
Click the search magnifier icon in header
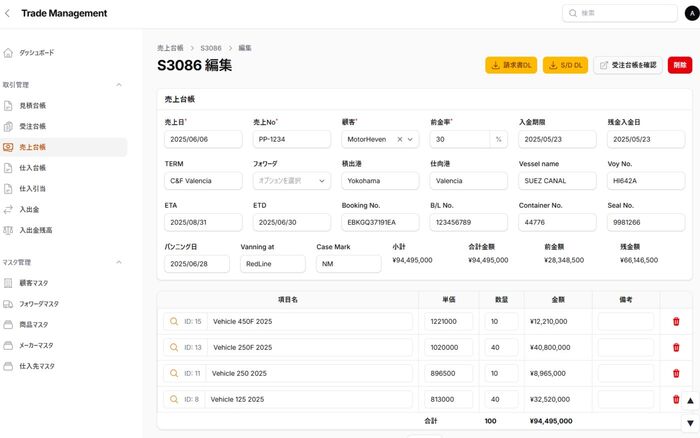coord(573,13)
